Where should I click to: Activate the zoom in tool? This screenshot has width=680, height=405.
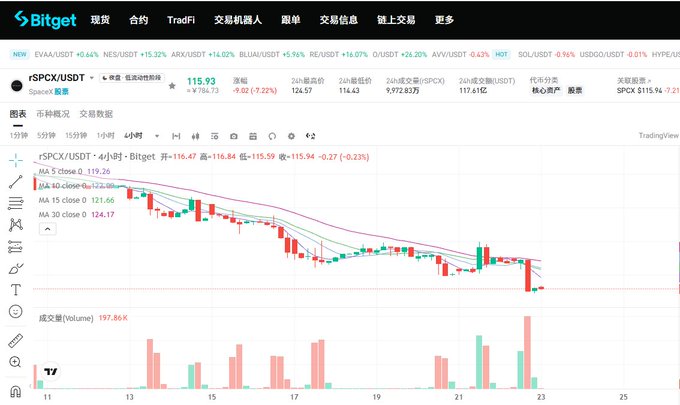[x=15, y=362]
